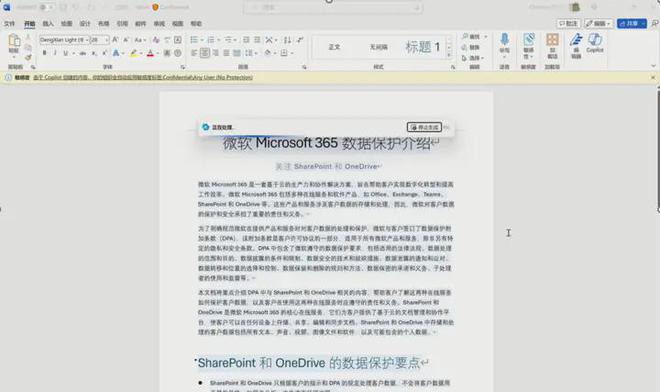Align paragraph text to the right
This screenshot has width=660, height=392.
pyautogui.click(x=216, y=53)
